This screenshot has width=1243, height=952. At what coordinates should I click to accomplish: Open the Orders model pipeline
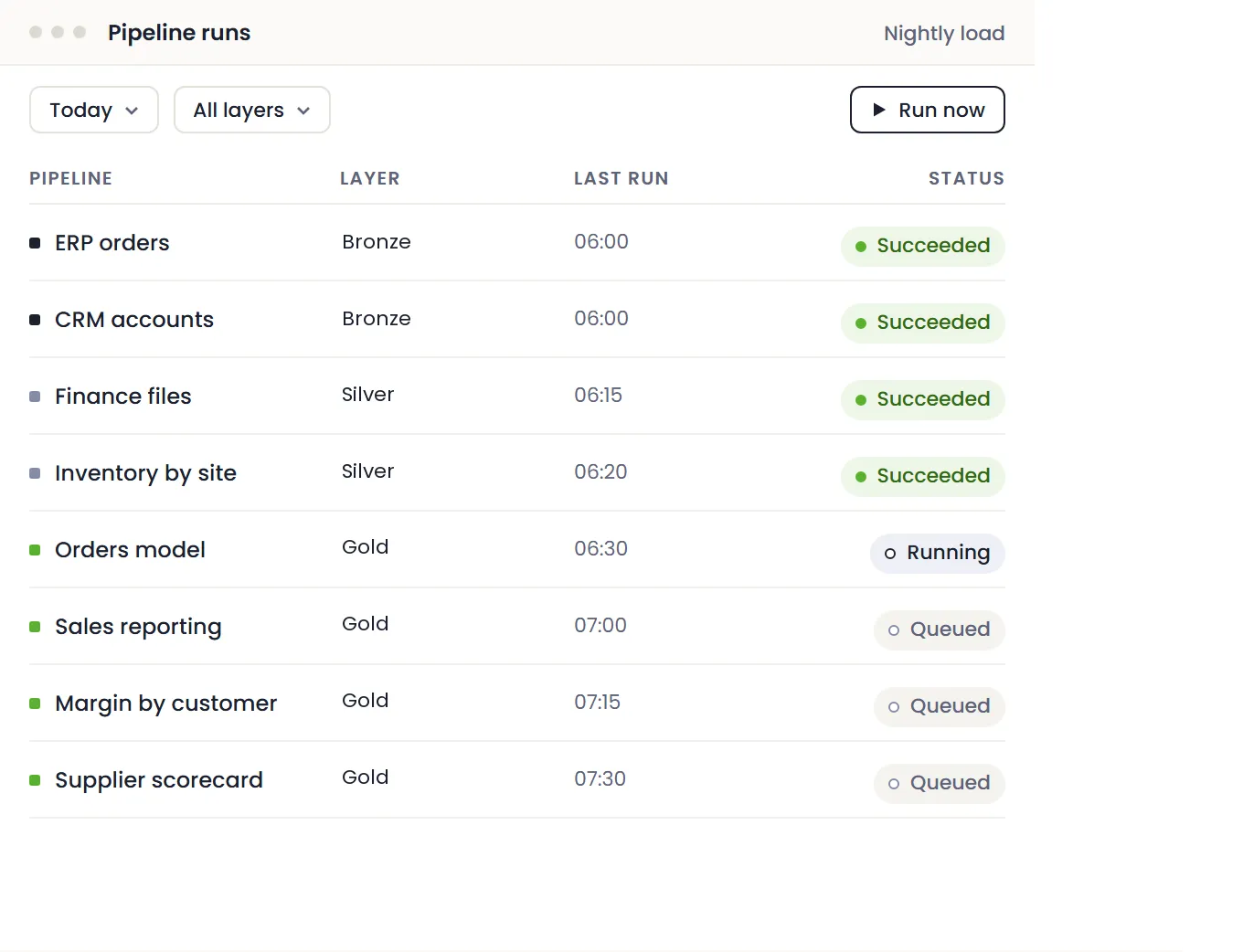click(130, 550)
